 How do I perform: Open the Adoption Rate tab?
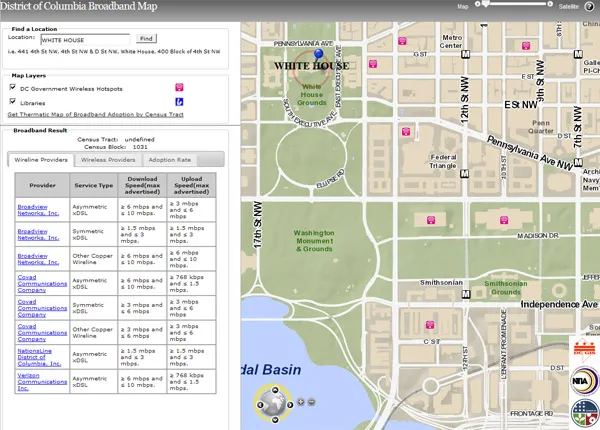[170, 159]
